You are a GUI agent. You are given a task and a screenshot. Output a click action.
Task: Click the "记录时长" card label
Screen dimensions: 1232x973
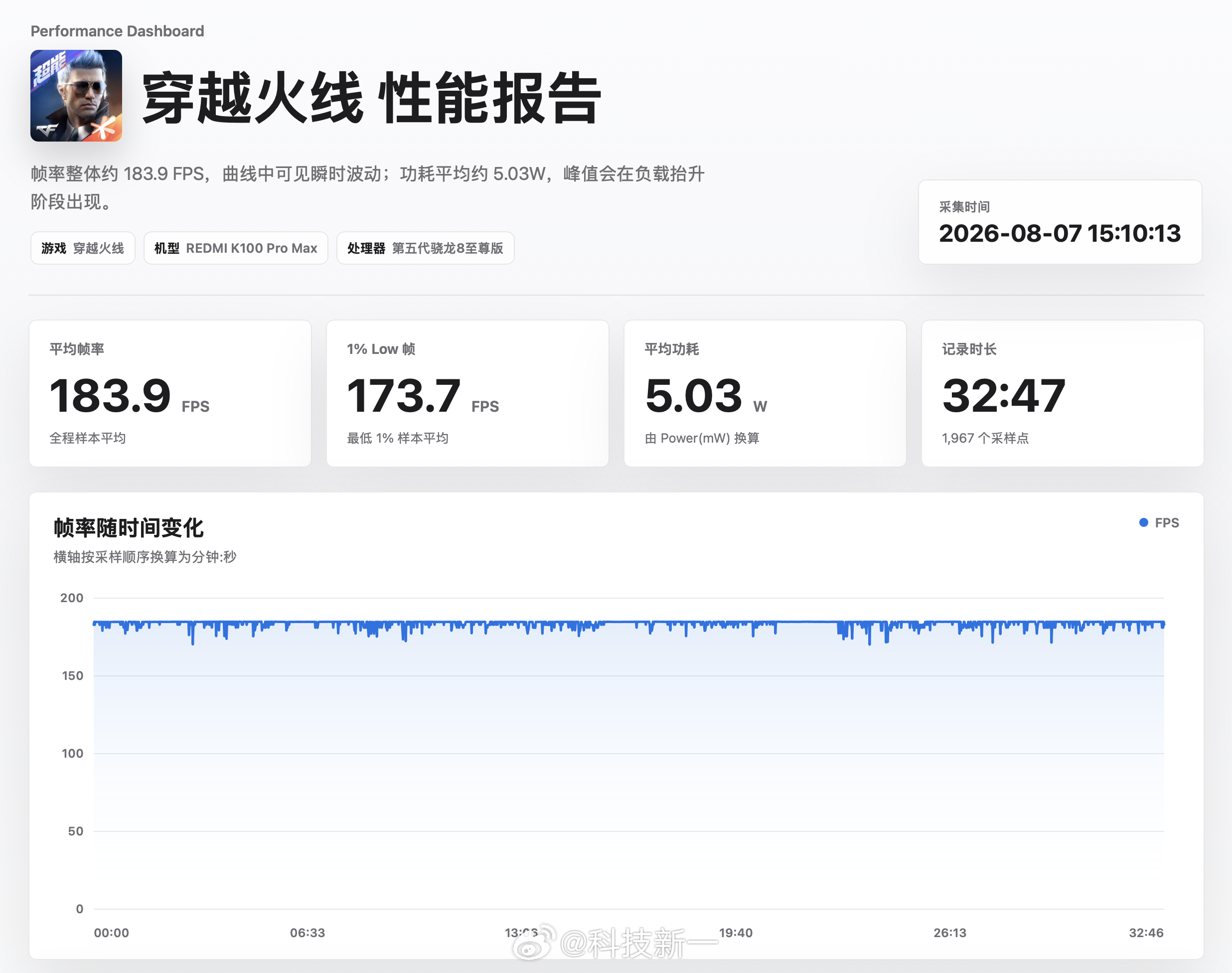(969, 348)
